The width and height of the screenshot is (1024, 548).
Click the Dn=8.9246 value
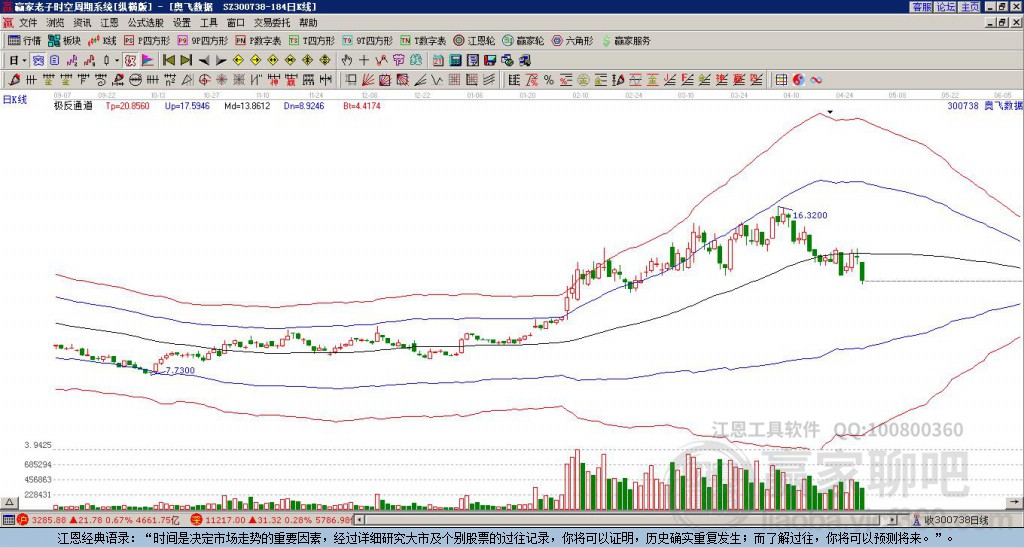point(304,105)
